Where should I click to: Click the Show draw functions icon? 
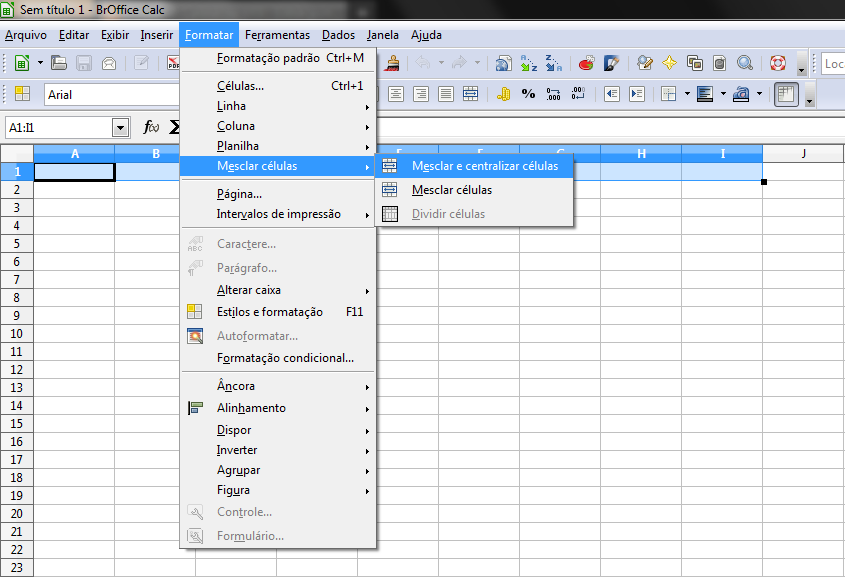coord(611,63)
